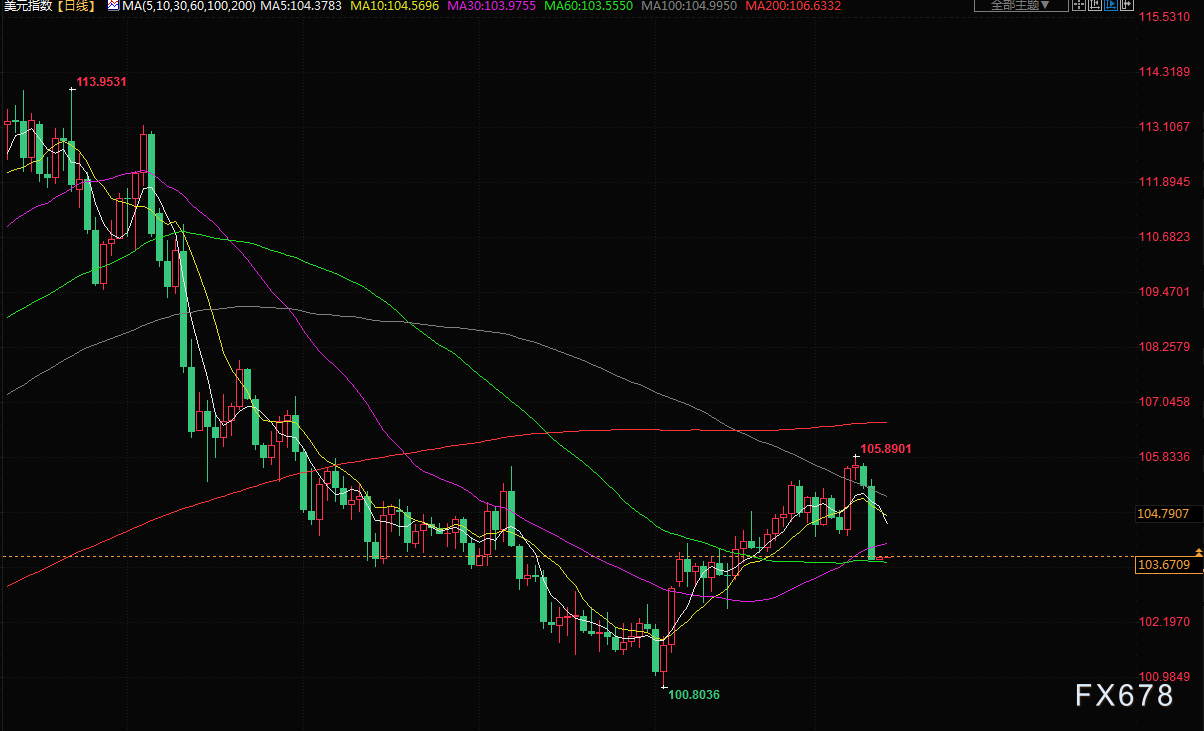Click the 105.8336 axis value
Viewport: 1204px width, 731px height.
point(1164,457)
